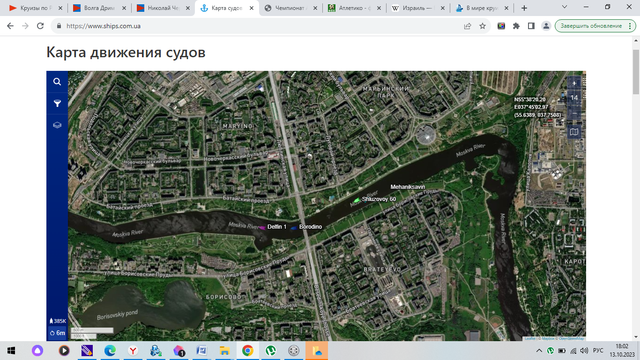Click the Leaflet attribution link
The height and width of the screenshot is (360, 640).
(530, 338)
